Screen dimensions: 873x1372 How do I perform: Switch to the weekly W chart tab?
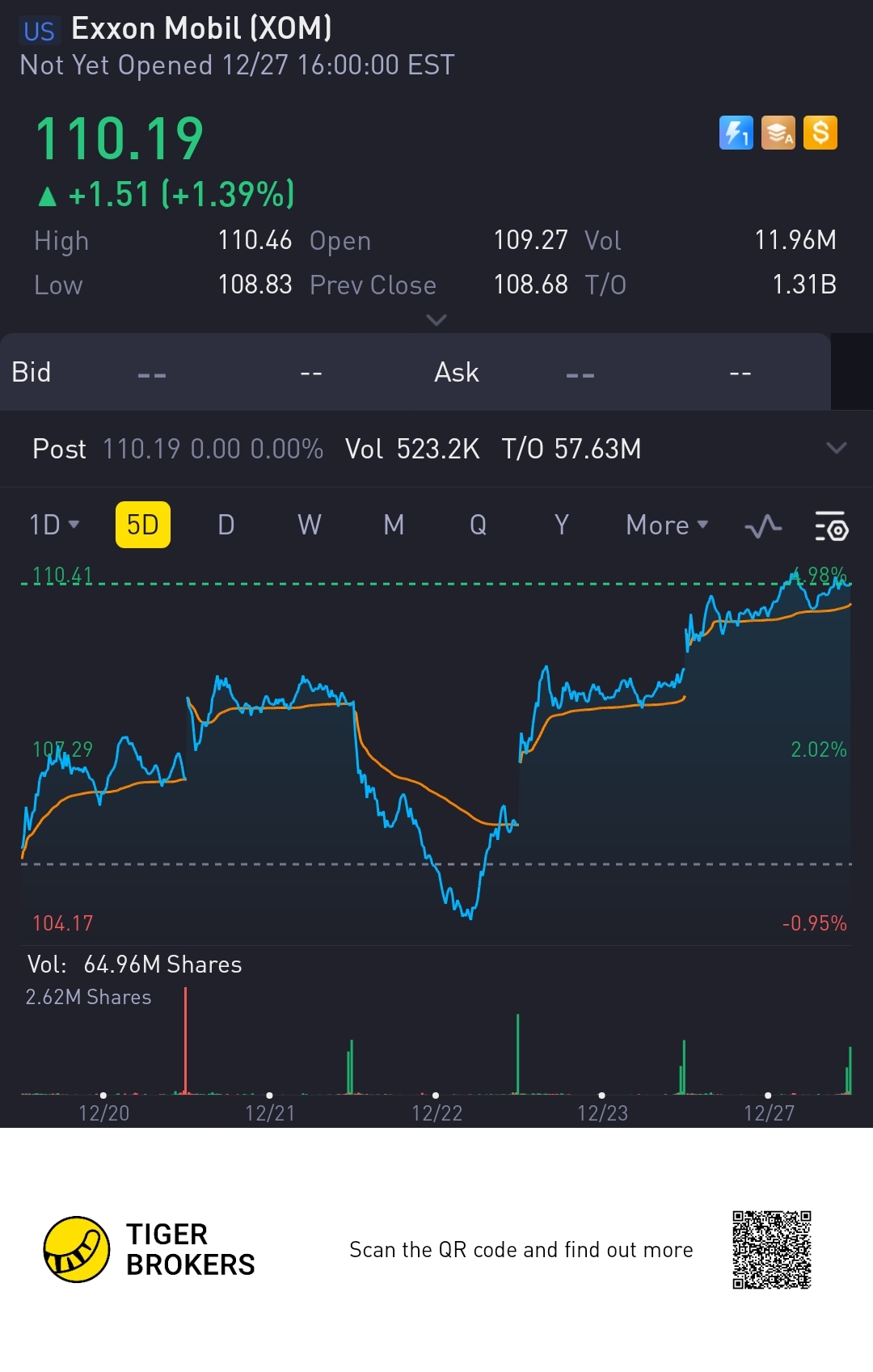click(310, 526)
